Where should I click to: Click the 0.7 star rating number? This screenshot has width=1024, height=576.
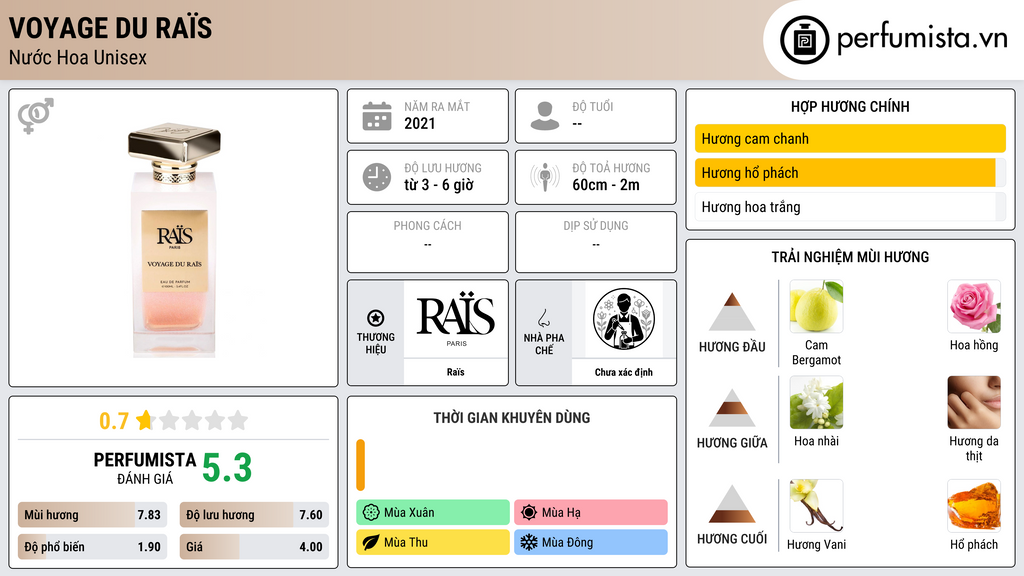pos(114,421)
